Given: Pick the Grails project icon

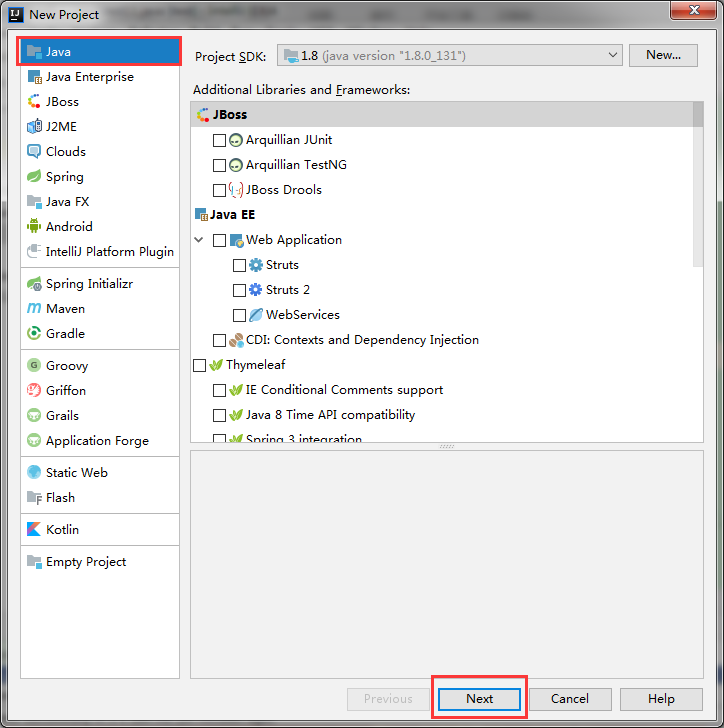Looking at the screenshot, I should tap(34, 416).
